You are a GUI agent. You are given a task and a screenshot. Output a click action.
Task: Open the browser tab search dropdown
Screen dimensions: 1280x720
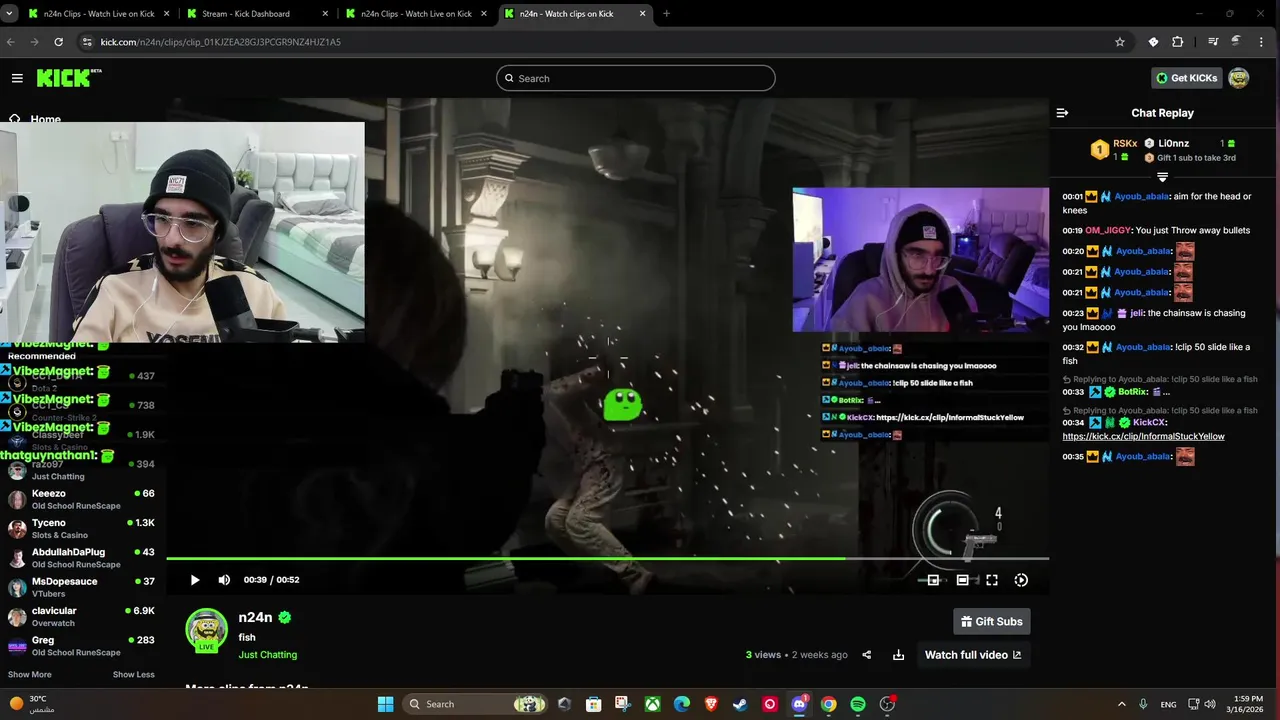(9, 14)
